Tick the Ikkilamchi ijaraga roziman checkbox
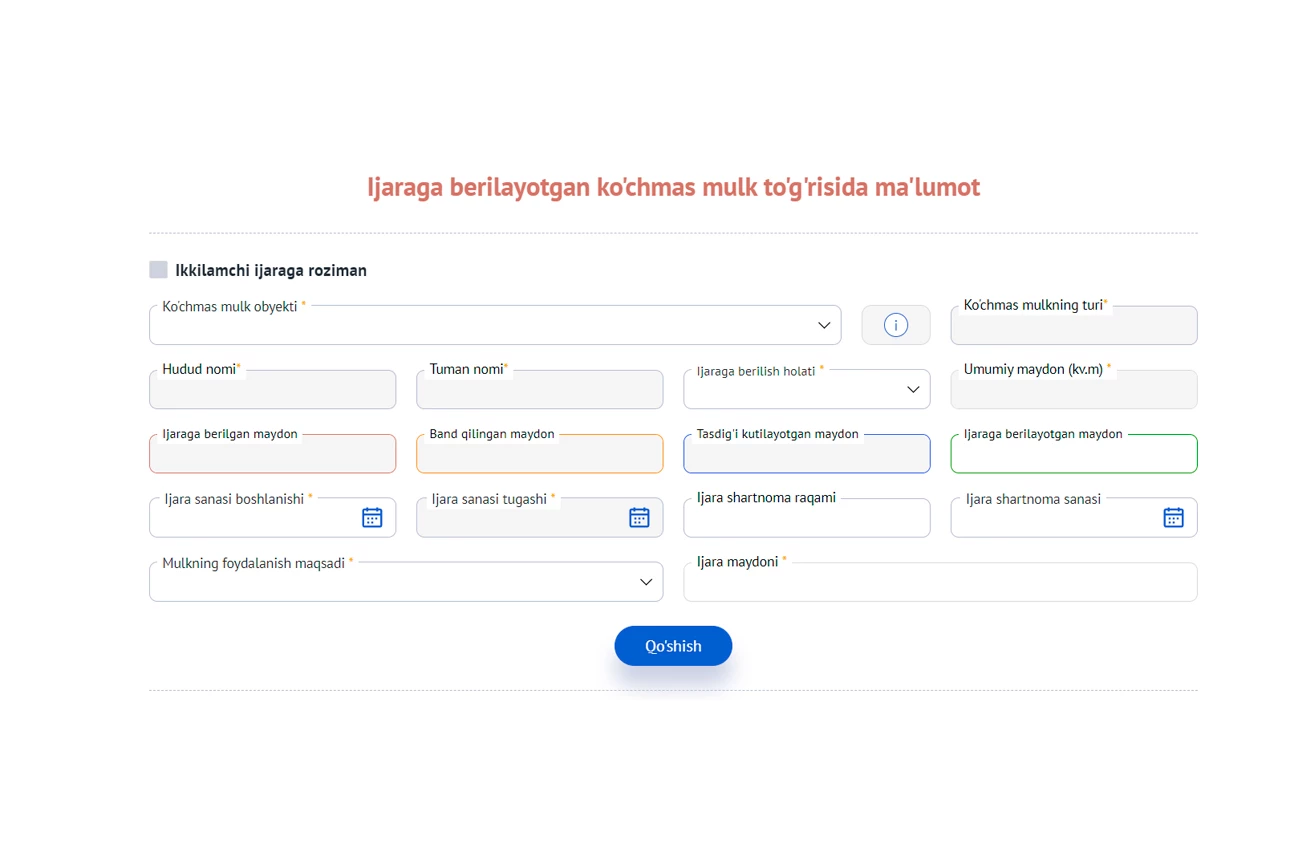Image resolution: width=1300 pixels, height=867 pixels. (x=158, y=270)
